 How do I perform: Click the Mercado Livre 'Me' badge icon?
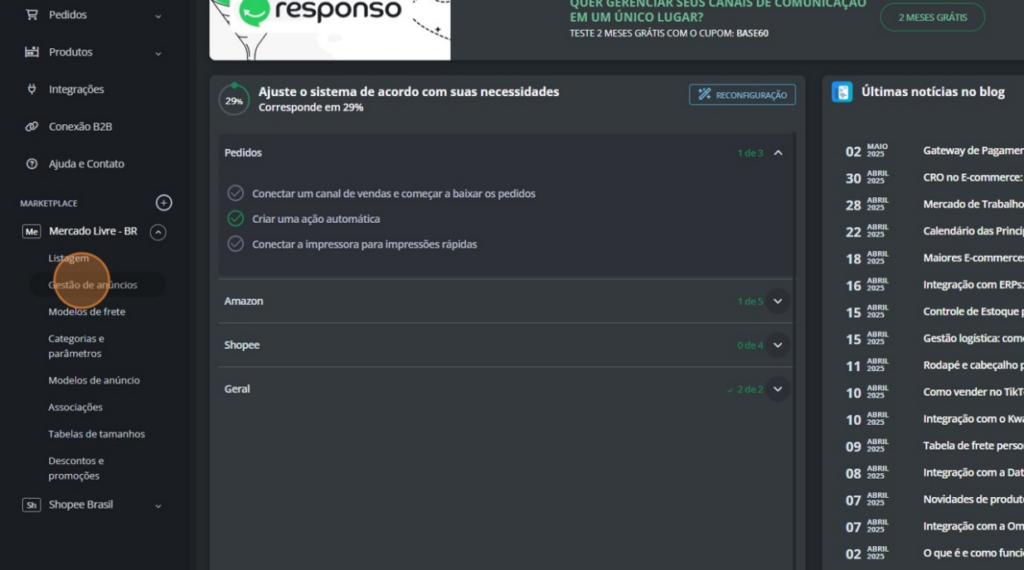pos(32,232)
